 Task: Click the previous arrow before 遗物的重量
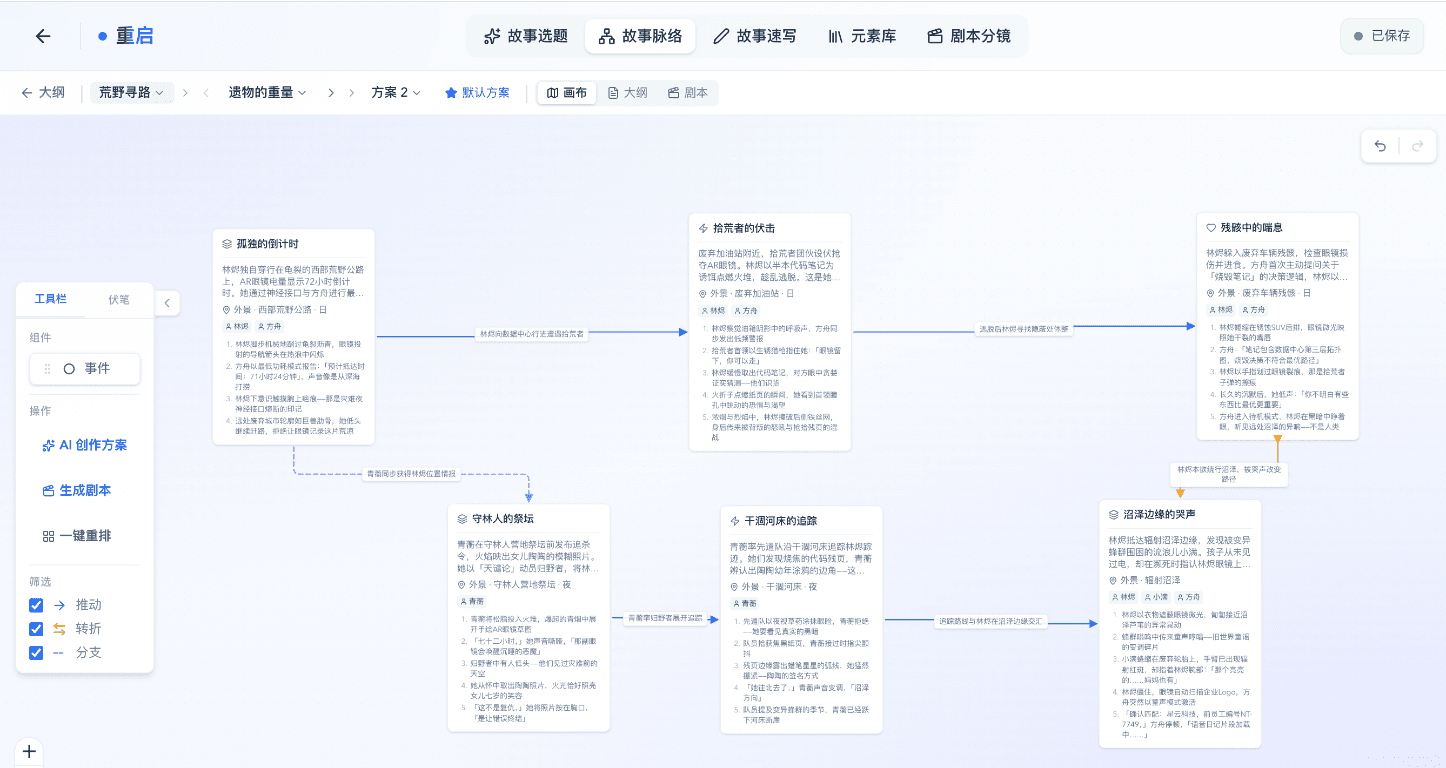(x=207, y=93)
